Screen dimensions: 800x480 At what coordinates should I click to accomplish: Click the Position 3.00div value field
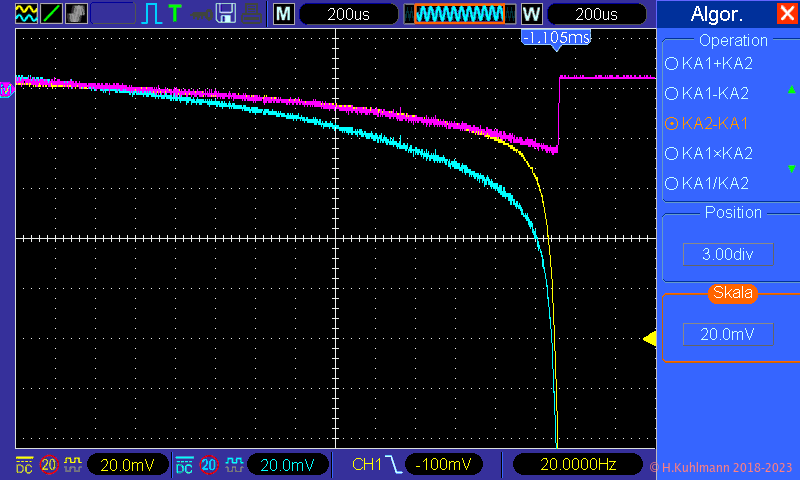727,254
